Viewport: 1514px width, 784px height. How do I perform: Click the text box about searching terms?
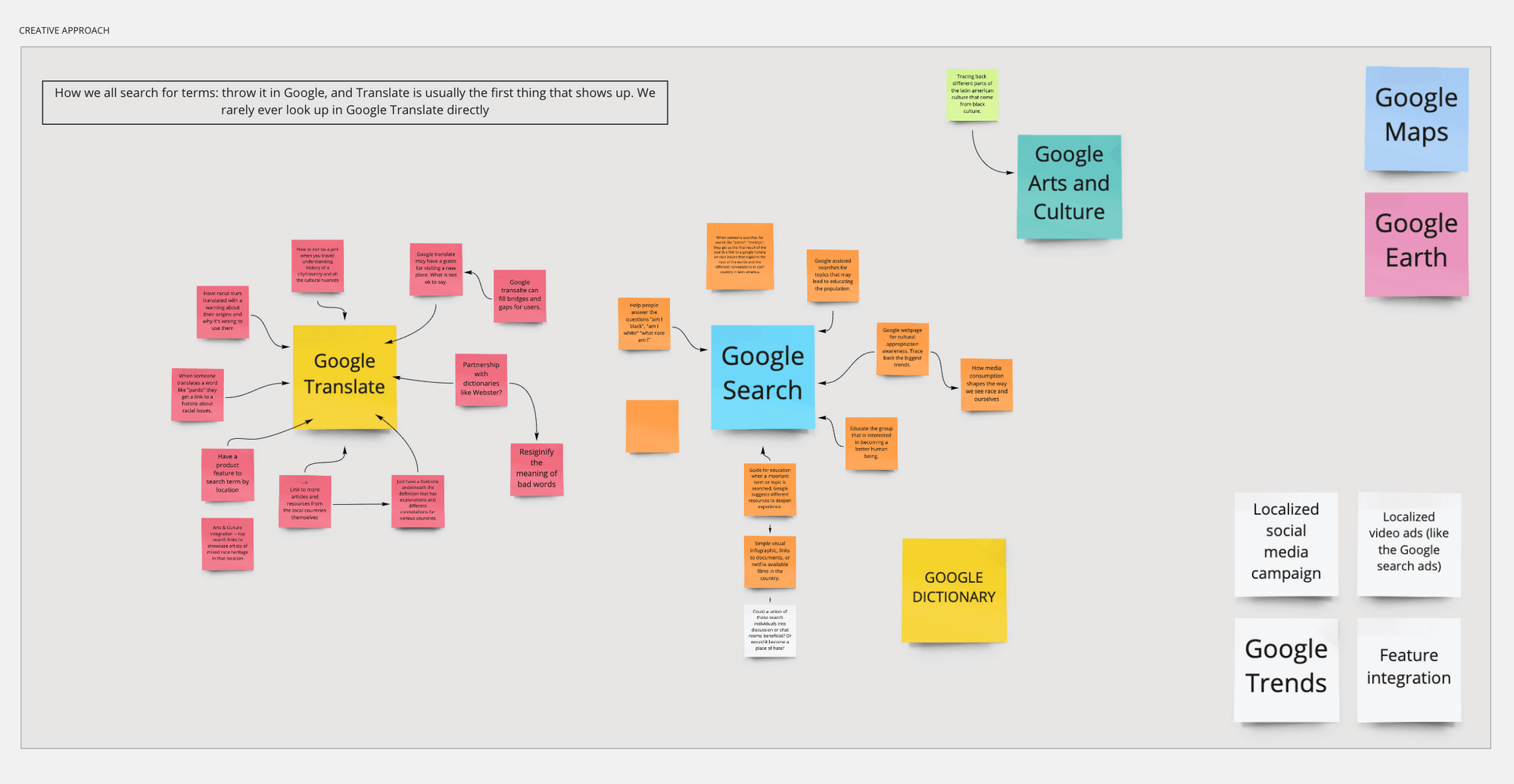[x=355, y=102]
